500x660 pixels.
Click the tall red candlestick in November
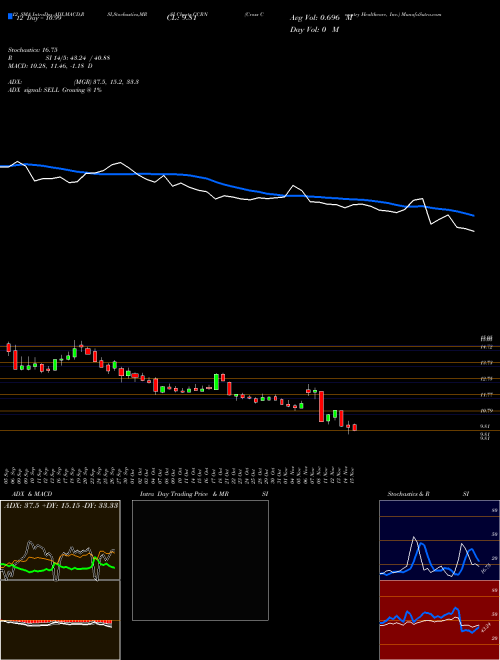coord(322,406)
